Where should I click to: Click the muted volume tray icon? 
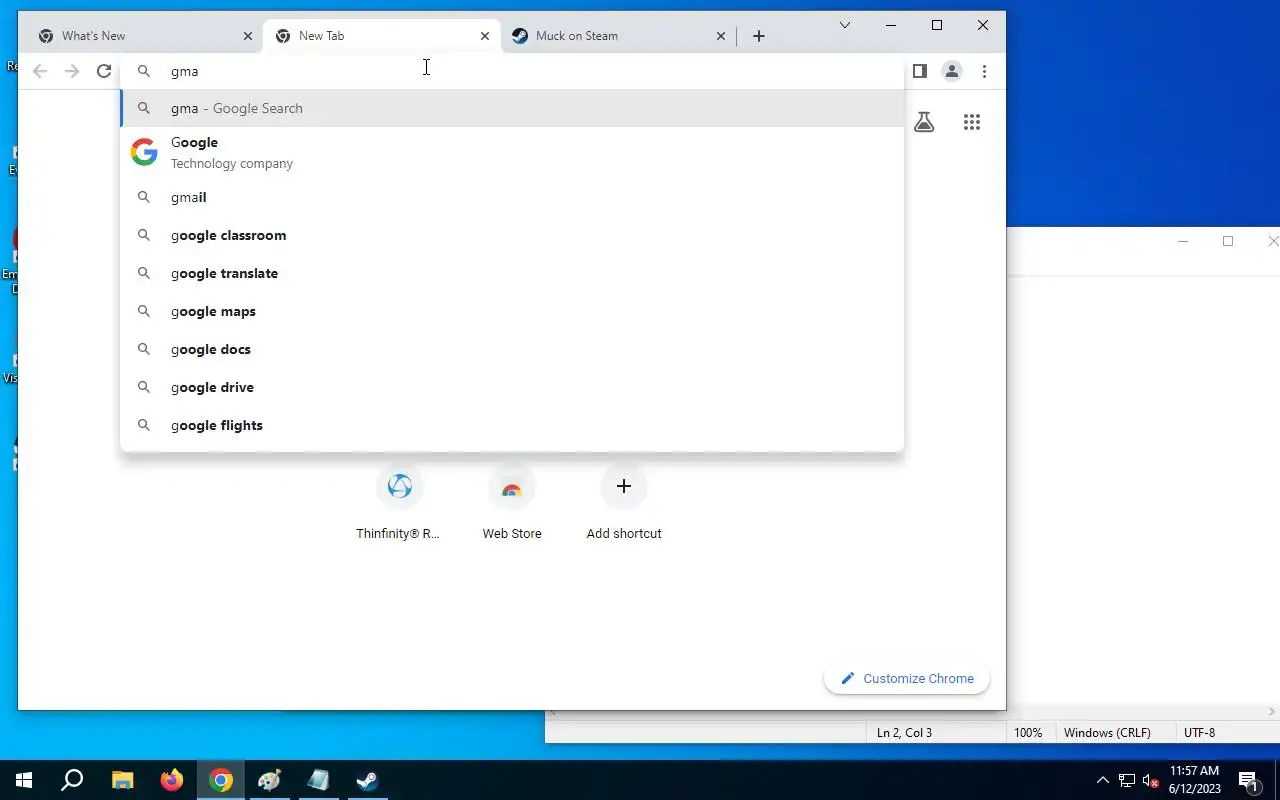pyautogui.click(x=1151, y=780)
